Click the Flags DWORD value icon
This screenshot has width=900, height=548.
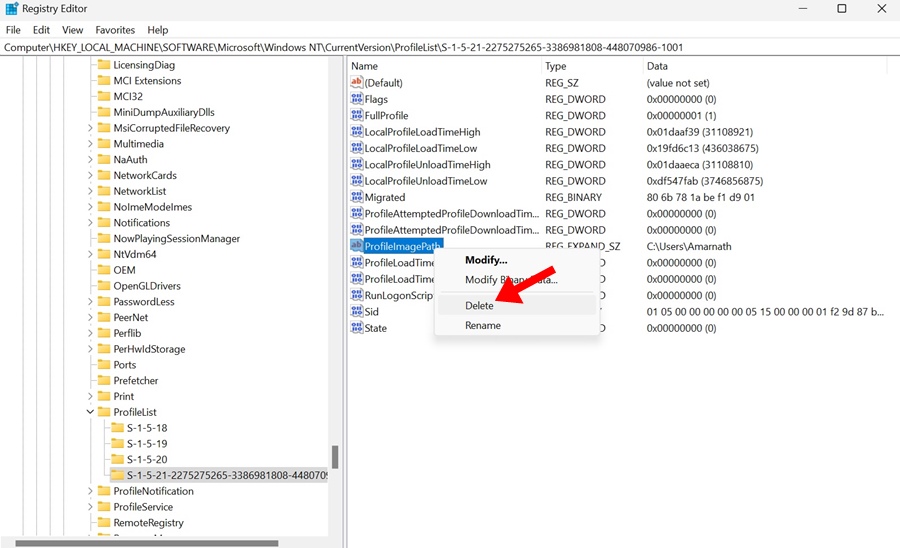pyautogui.click(x=357, y=99)
